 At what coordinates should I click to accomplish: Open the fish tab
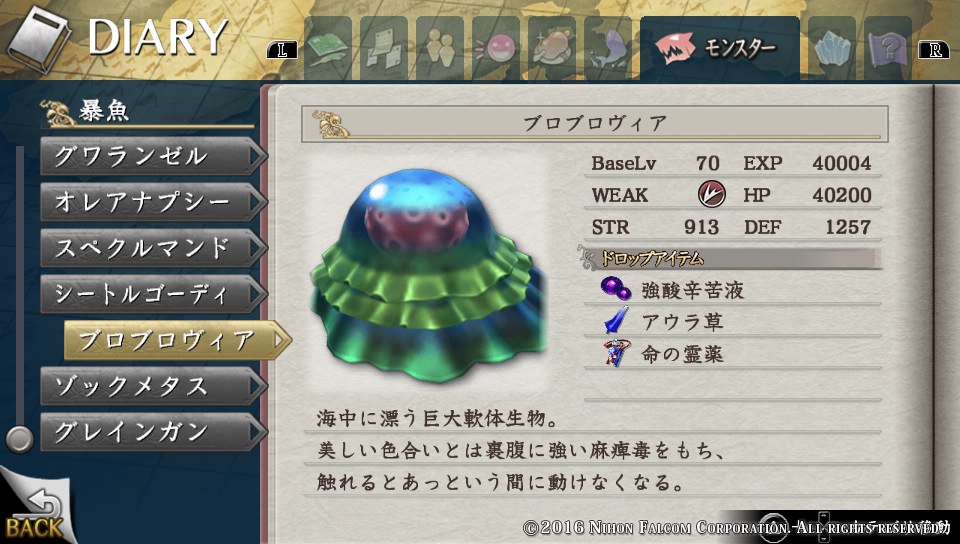[x=607, y=48]
